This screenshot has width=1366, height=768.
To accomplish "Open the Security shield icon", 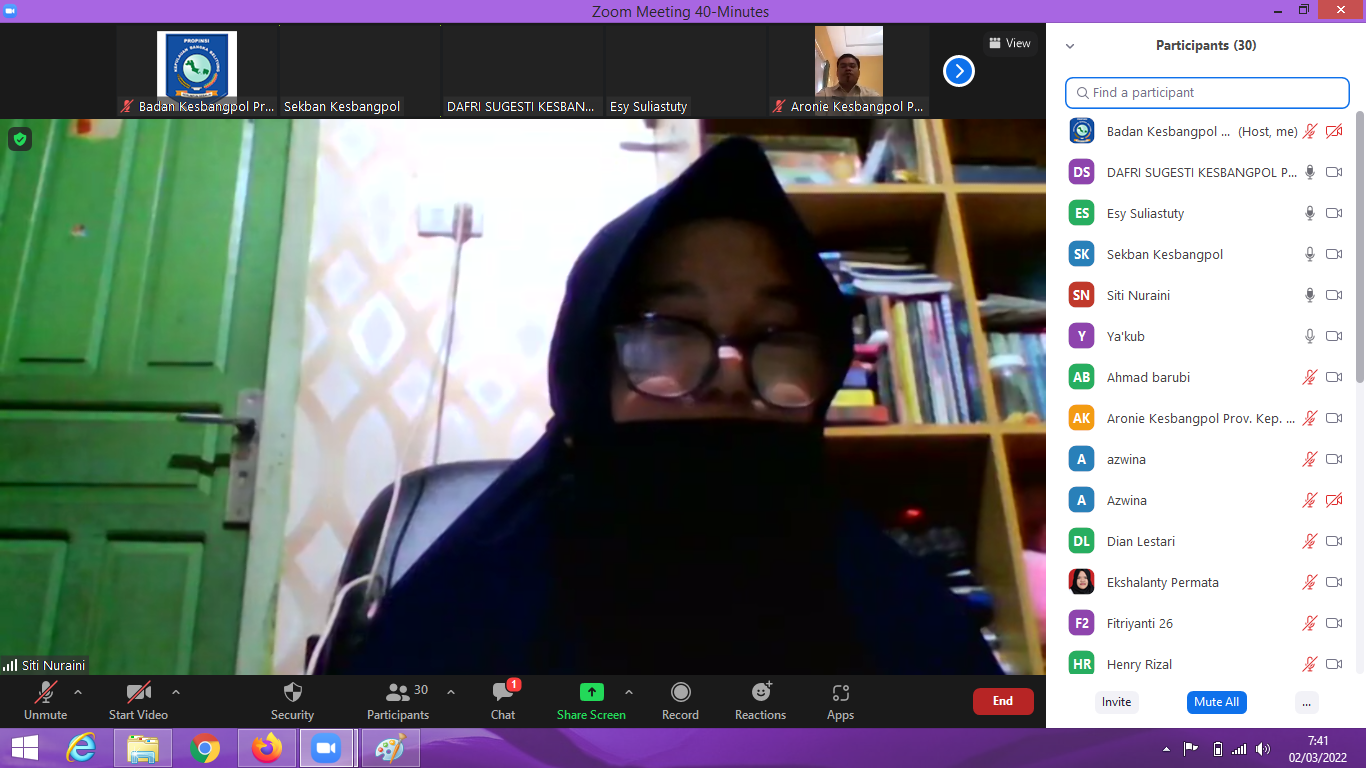I will [292, 693].
